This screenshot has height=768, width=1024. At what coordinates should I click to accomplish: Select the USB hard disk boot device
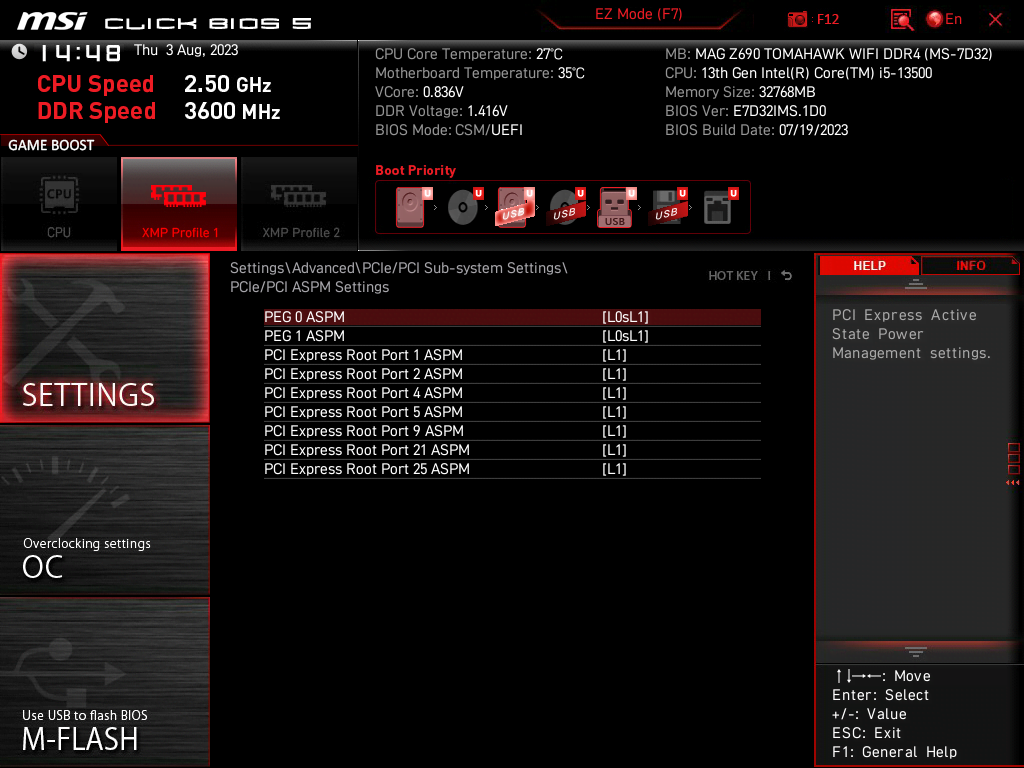coord(512,207)
